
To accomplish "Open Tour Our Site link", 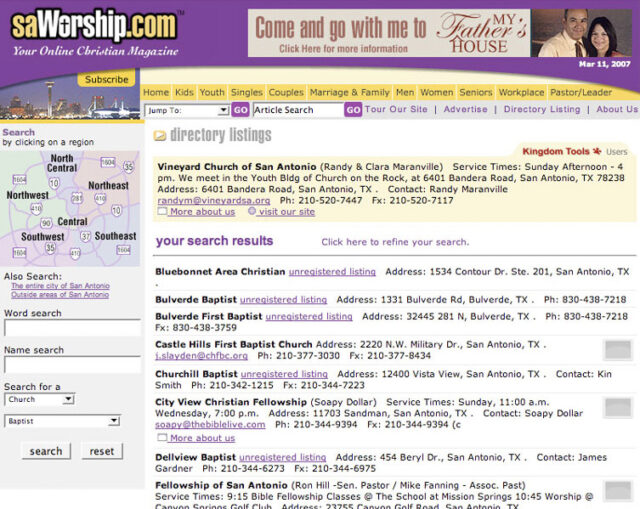I will [396, 109].
